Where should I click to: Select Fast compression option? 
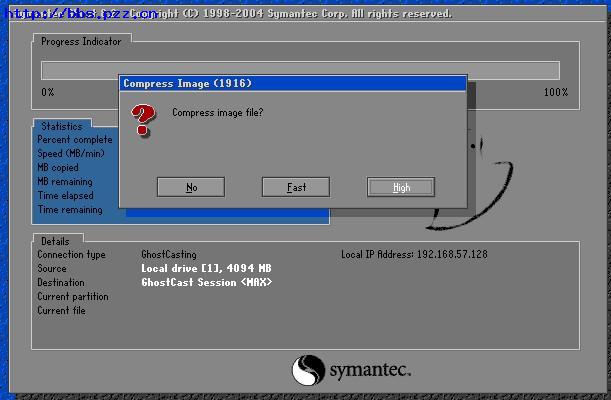[296, 187]
